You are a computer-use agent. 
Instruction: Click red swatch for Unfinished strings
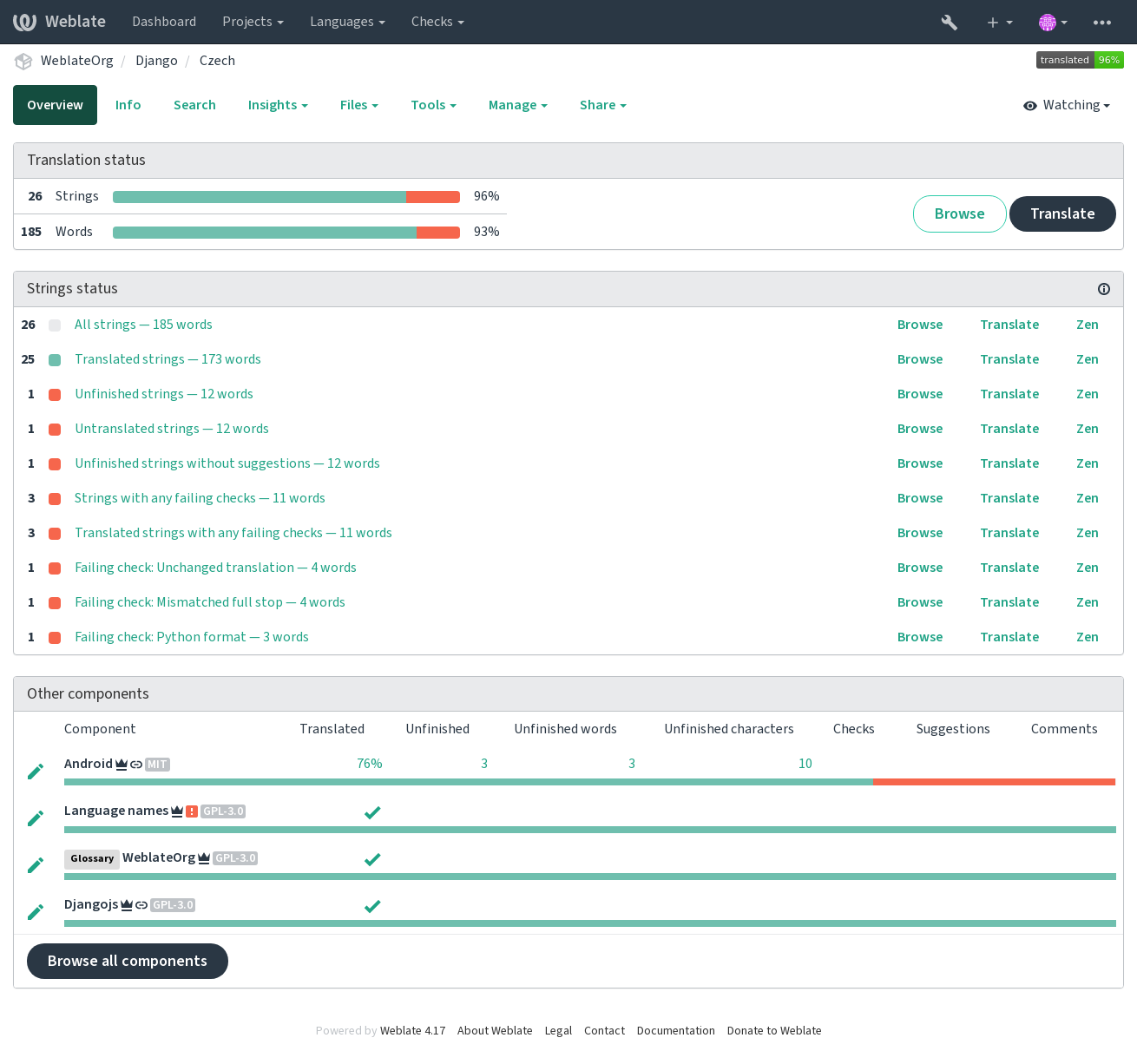[x=55, y=395]
